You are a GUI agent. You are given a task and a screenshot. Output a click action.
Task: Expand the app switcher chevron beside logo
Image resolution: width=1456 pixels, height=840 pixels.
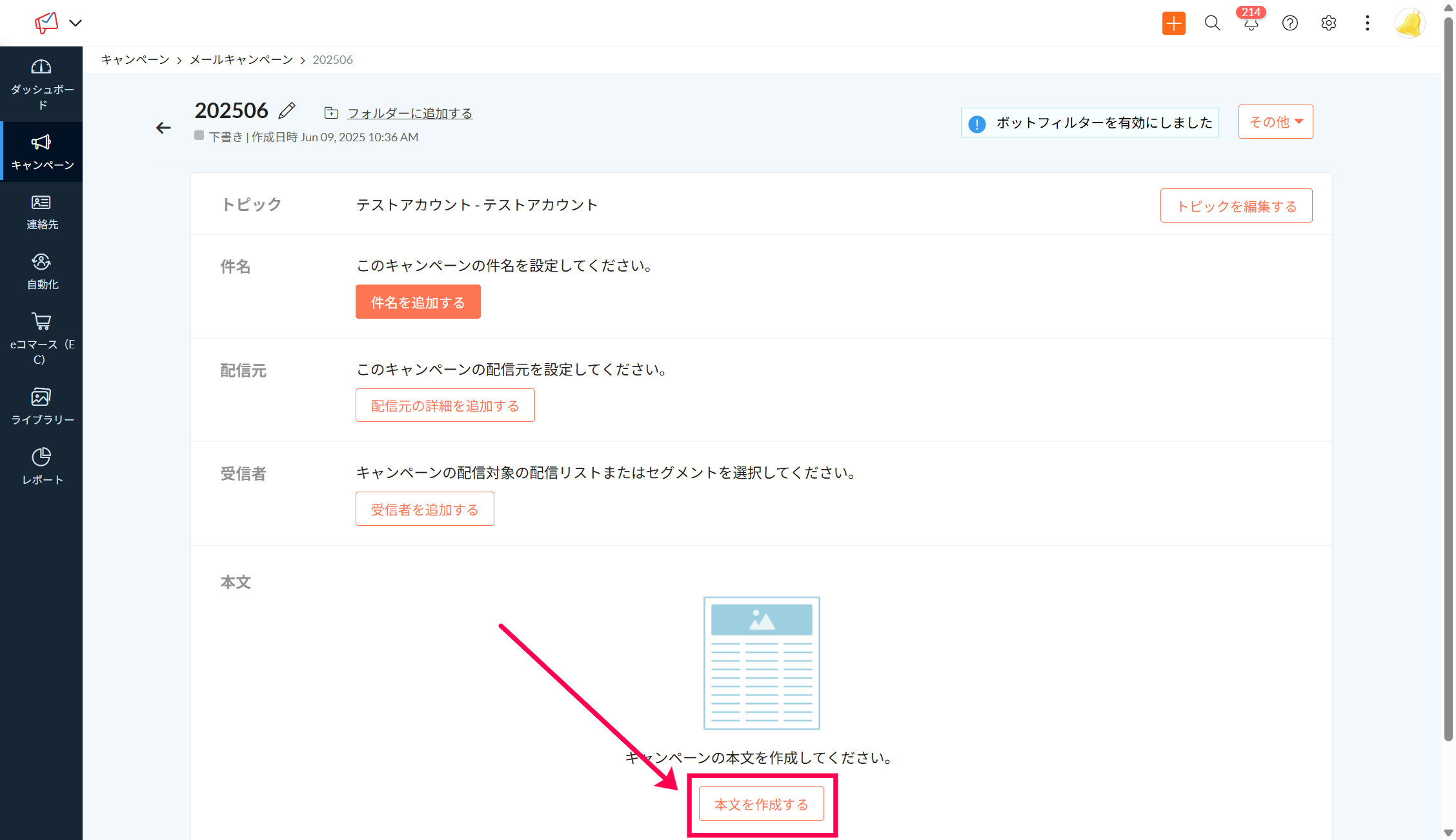pyautogui.click(x=76, y=23)
